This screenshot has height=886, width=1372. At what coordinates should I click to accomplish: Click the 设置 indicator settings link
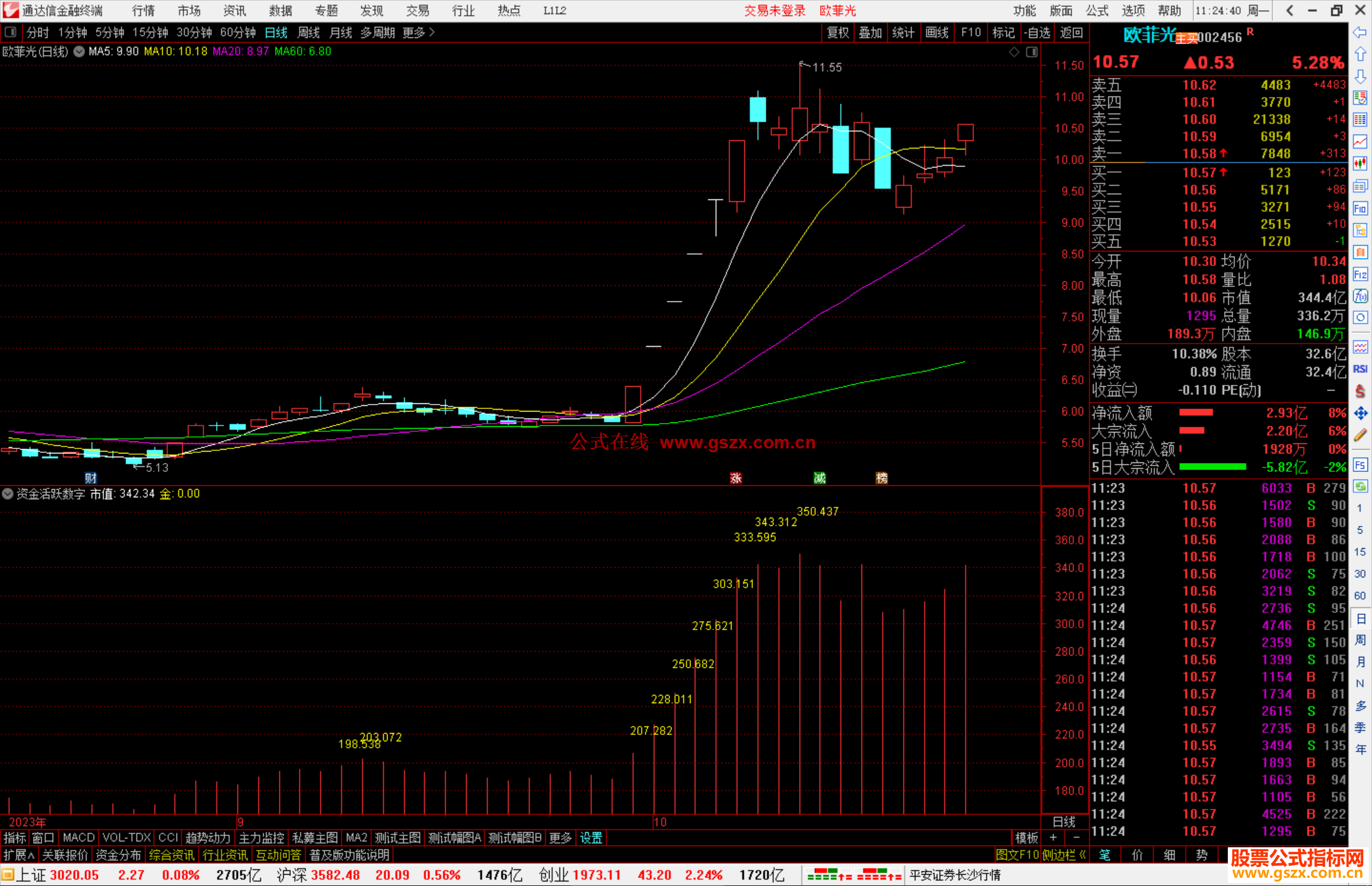coord(591,838)
